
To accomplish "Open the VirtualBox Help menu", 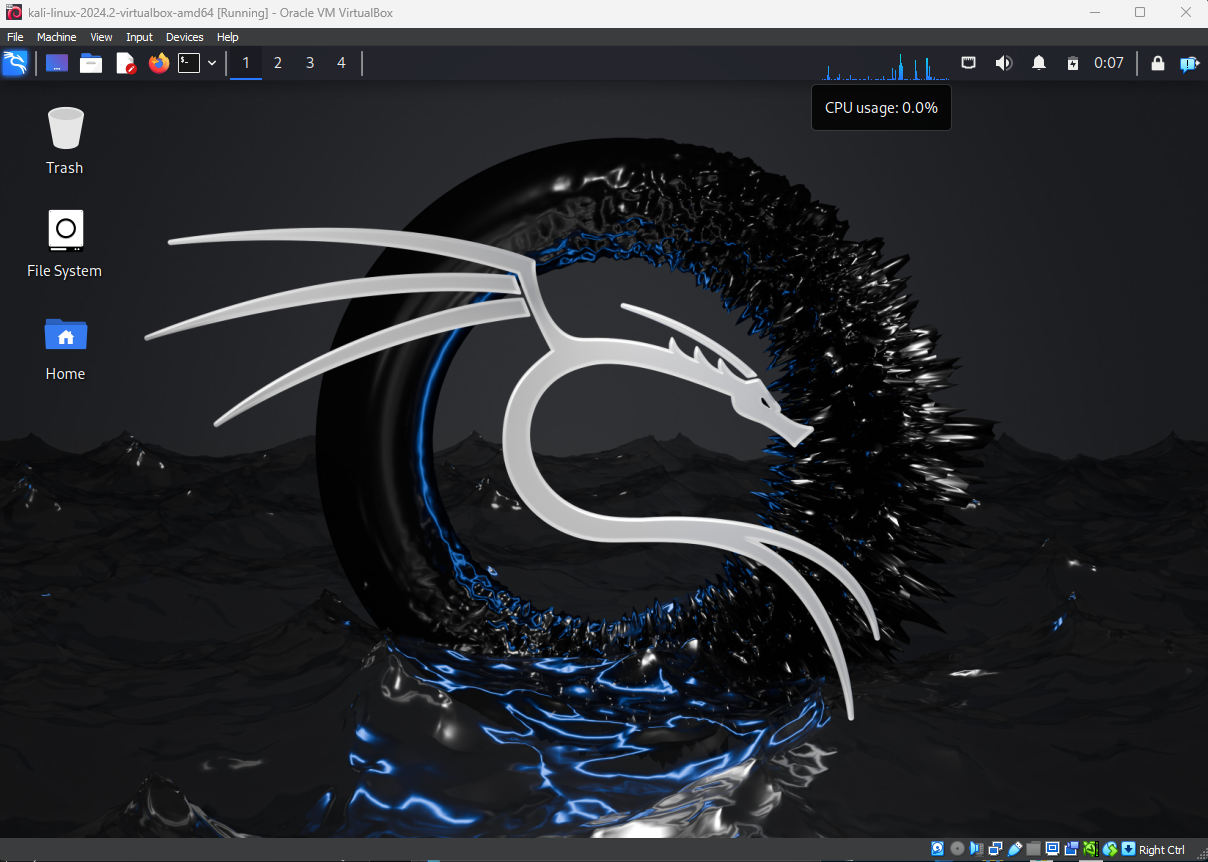I will click(x=228, y=37).
